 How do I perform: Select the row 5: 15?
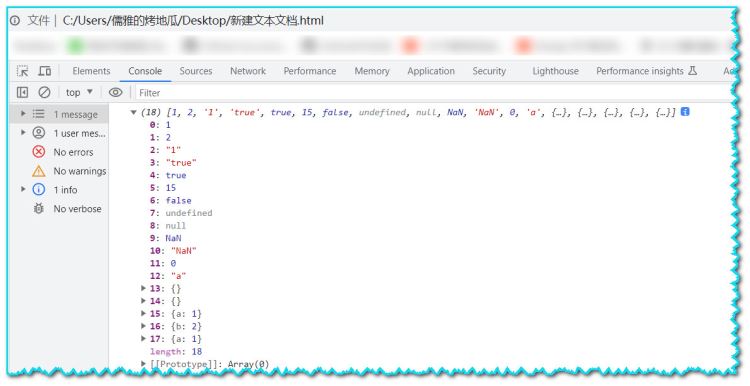(163, 187)
